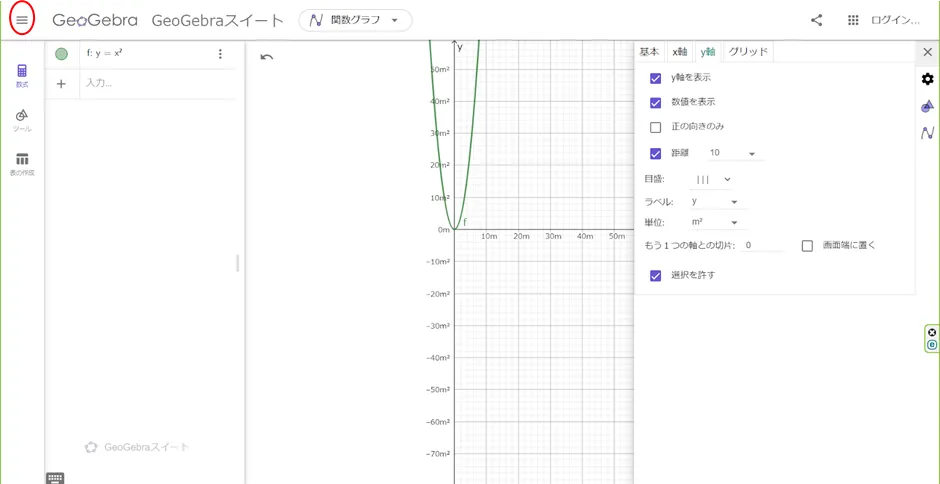Switch to the グリッド tab
This screenshot has width=940, height=484.
[748, 52]
